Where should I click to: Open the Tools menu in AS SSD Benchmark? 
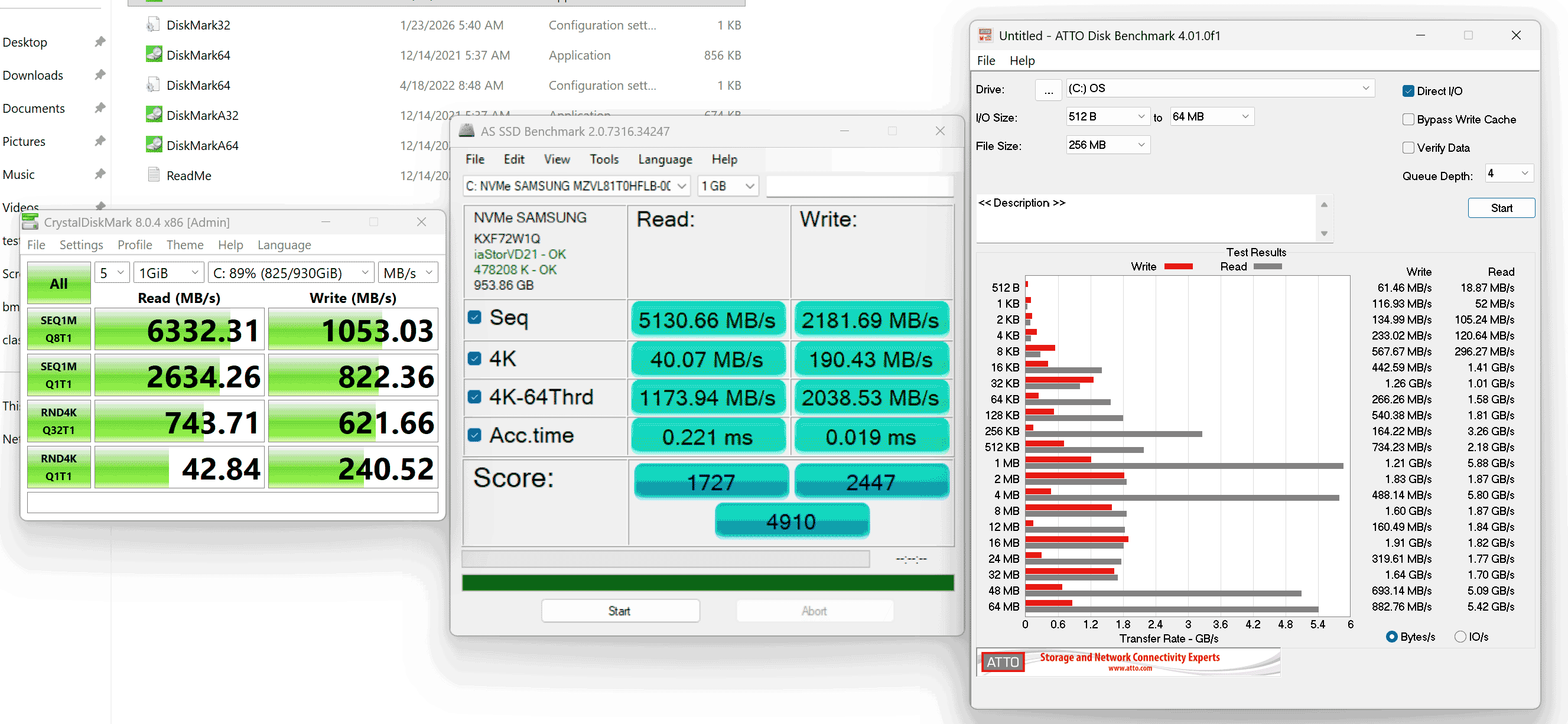click(x=604, y=159)
